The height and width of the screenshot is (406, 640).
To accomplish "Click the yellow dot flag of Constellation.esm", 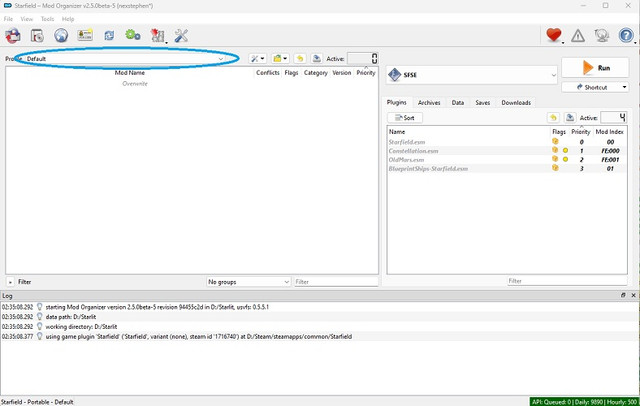I will (565, 151).
